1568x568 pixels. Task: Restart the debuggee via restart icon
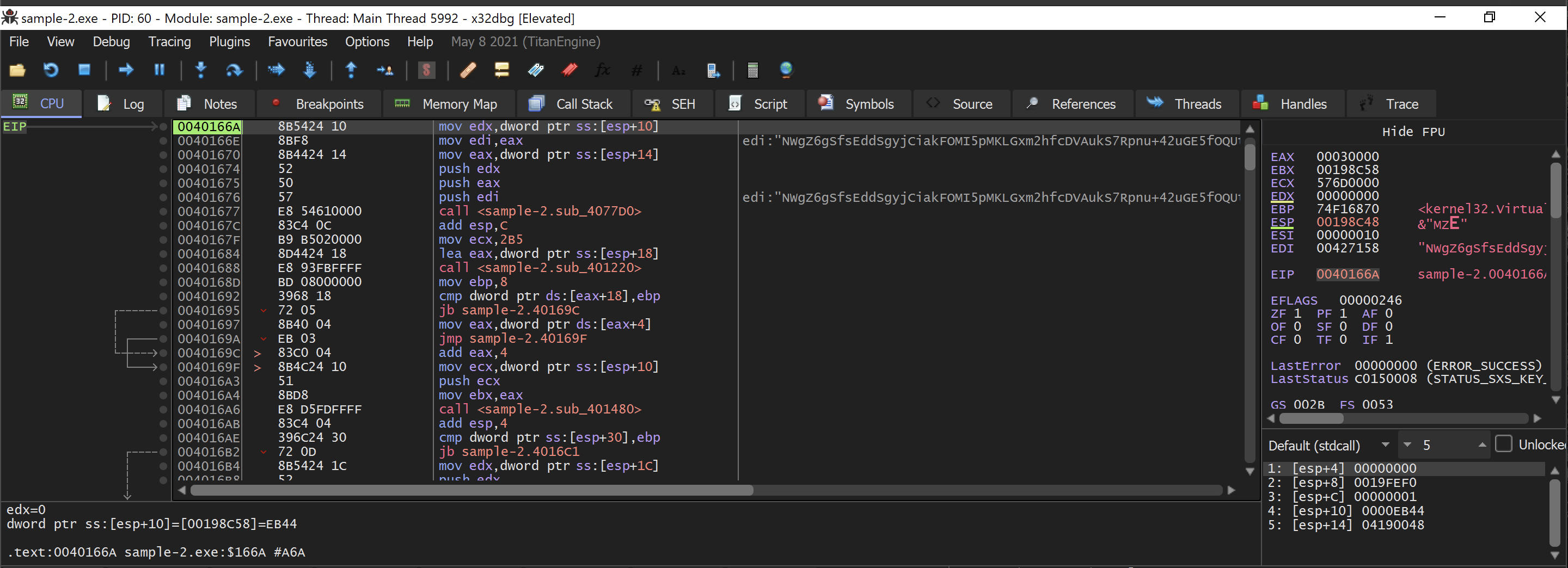pyautogui.click(x=51, y=70)
